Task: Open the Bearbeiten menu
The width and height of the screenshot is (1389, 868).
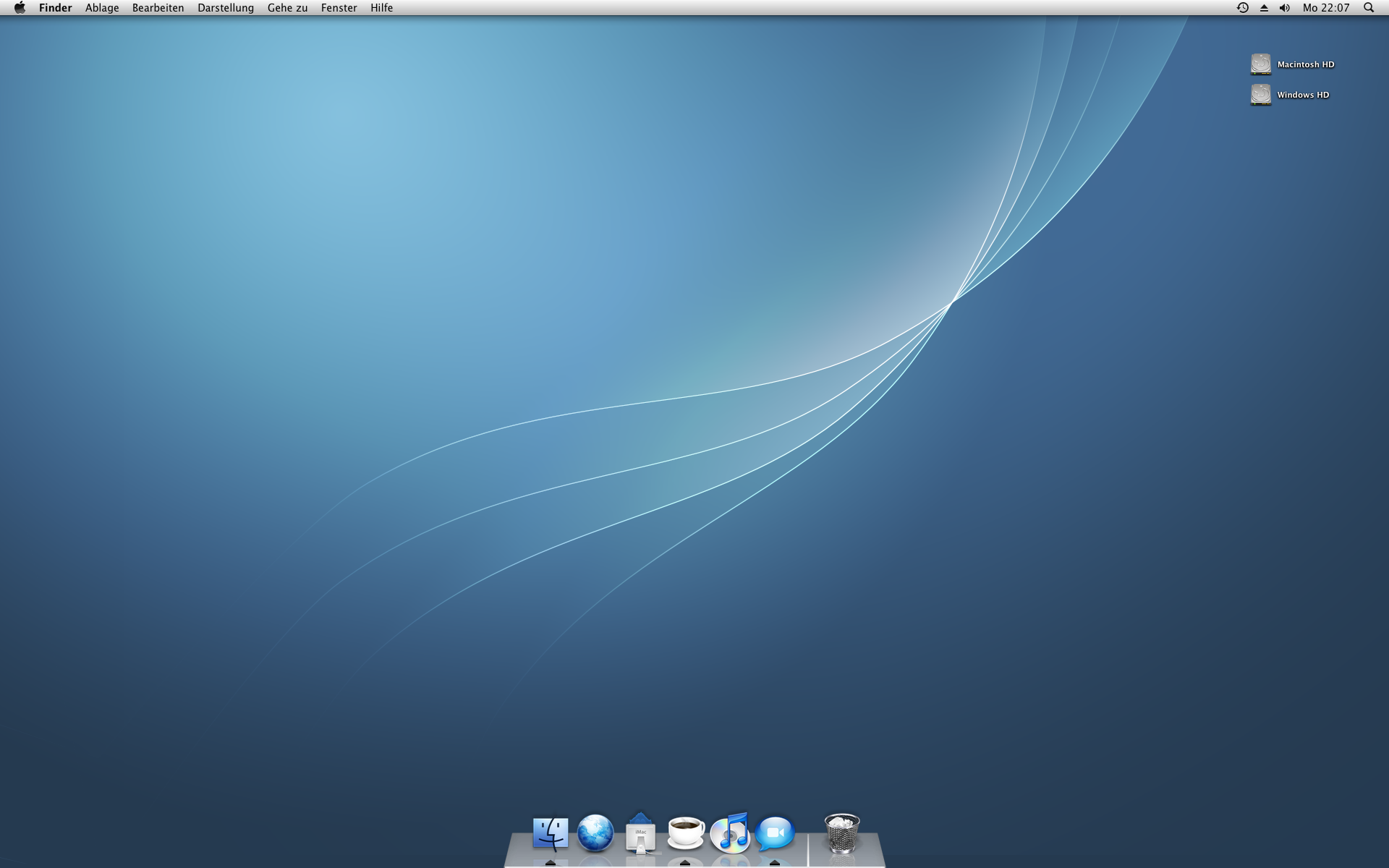Action: [x=158, y=8]
